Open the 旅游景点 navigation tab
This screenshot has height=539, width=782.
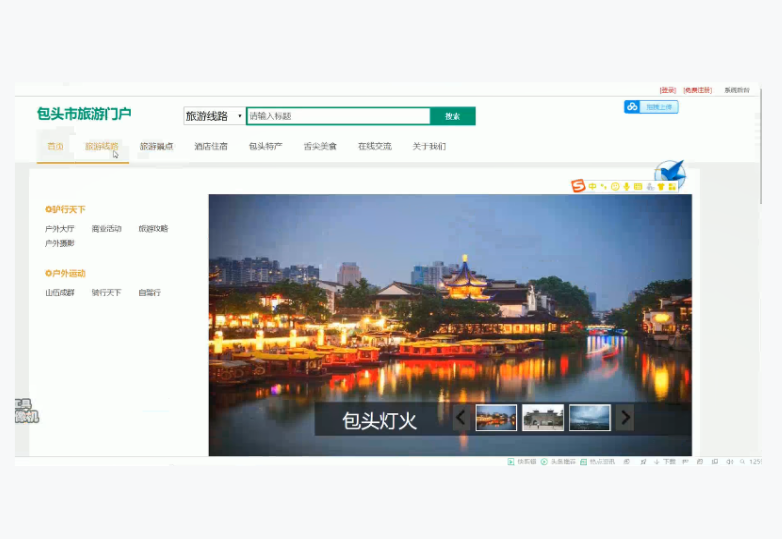[x=156, y=146]
